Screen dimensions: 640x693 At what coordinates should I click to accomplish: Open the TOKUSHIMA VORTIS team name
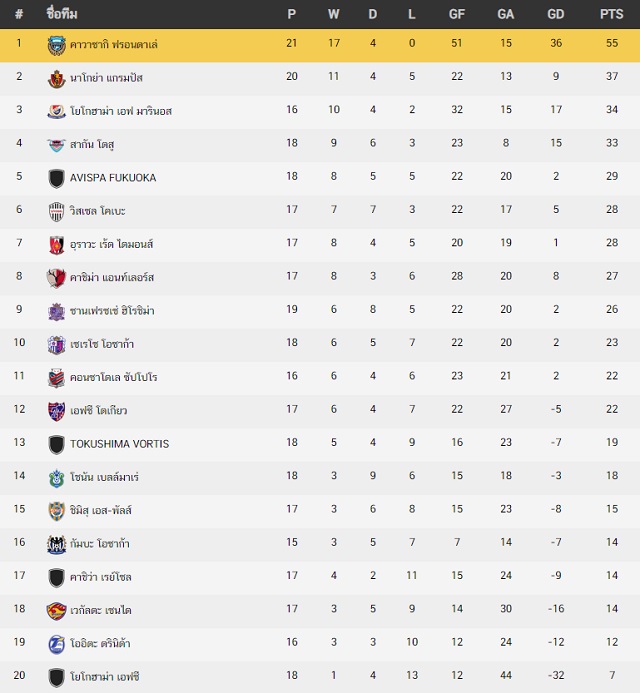tap(119, 444)
